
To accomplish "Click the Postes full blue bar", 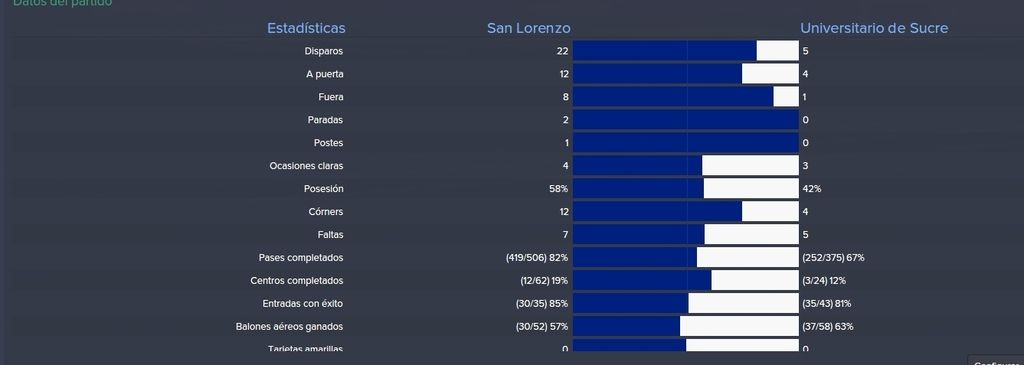I will tap(686, 143).
